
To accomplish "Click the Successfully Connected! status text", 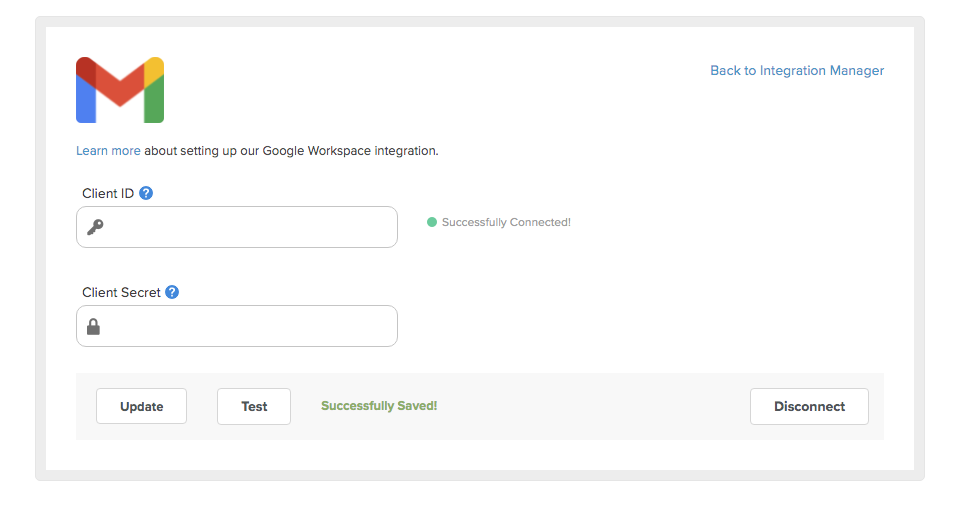I will pos(506,222).
